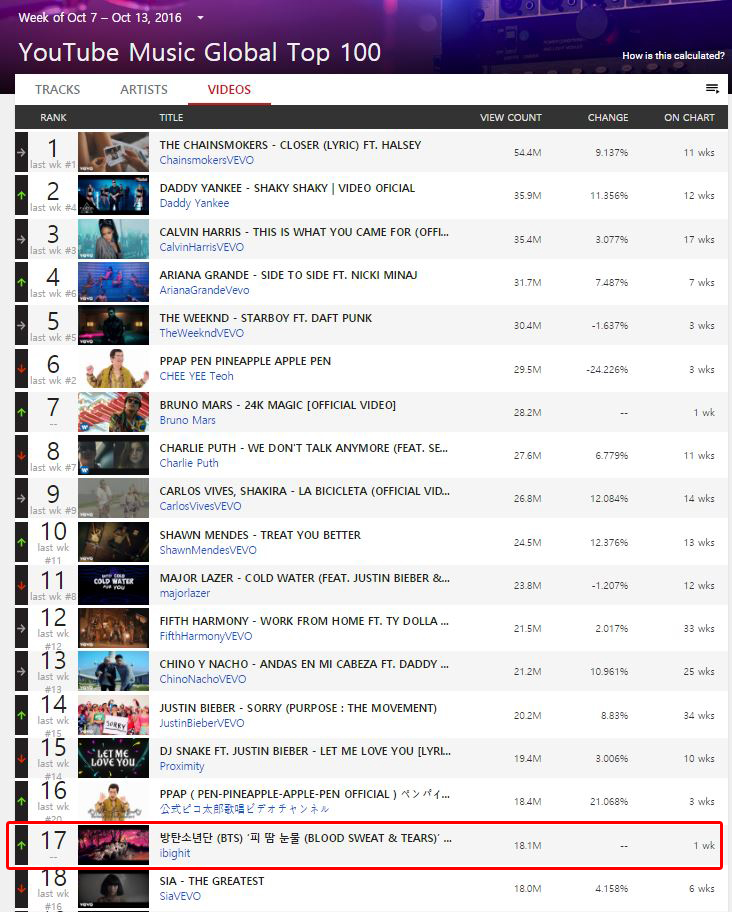This screenshot has width=732, height=912.
Task: Open the playlist queue icon
Action: [712, 88]
